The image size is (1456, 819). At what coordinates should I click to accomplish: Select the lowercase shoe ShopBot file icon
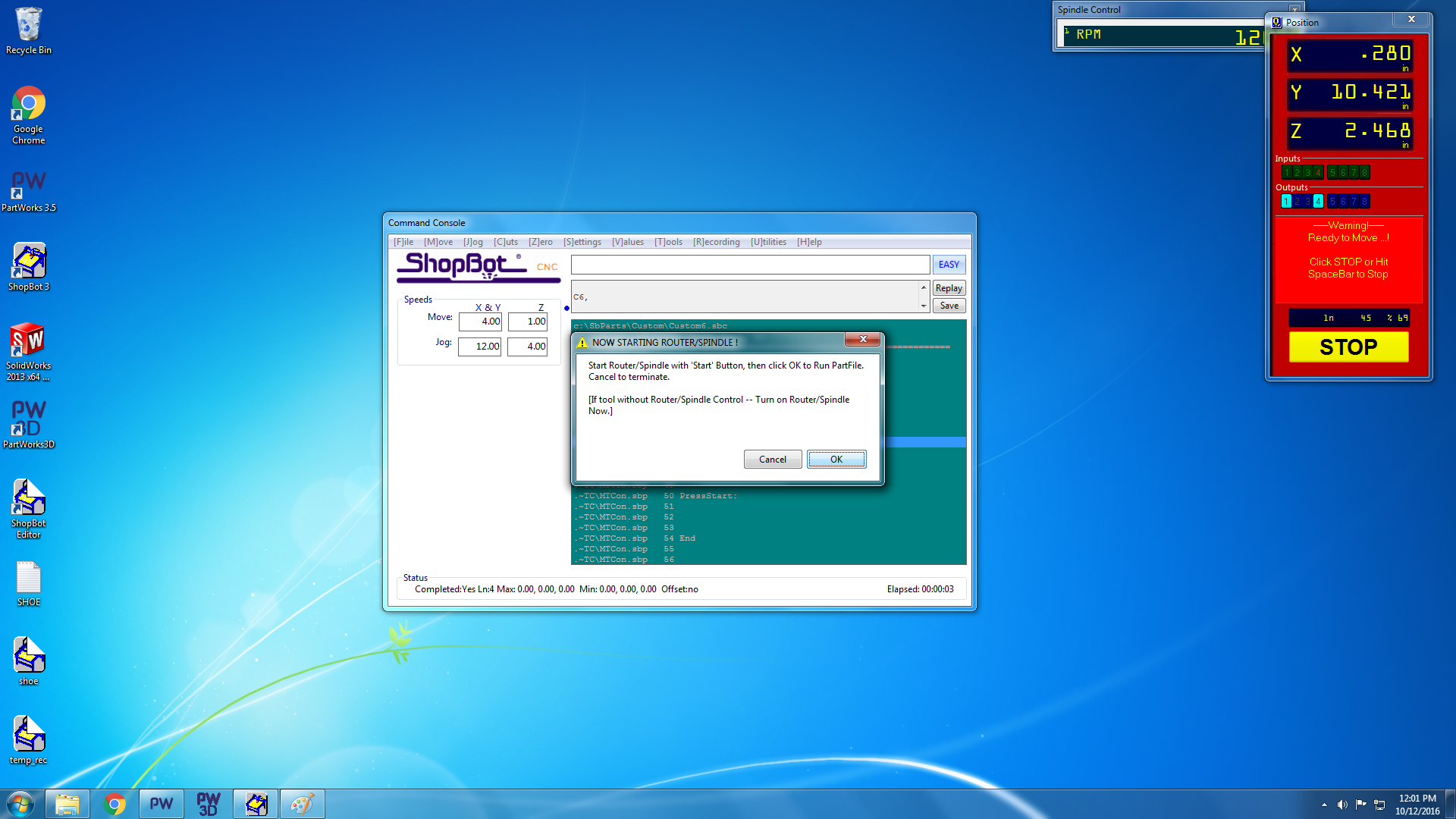point(29,661)
